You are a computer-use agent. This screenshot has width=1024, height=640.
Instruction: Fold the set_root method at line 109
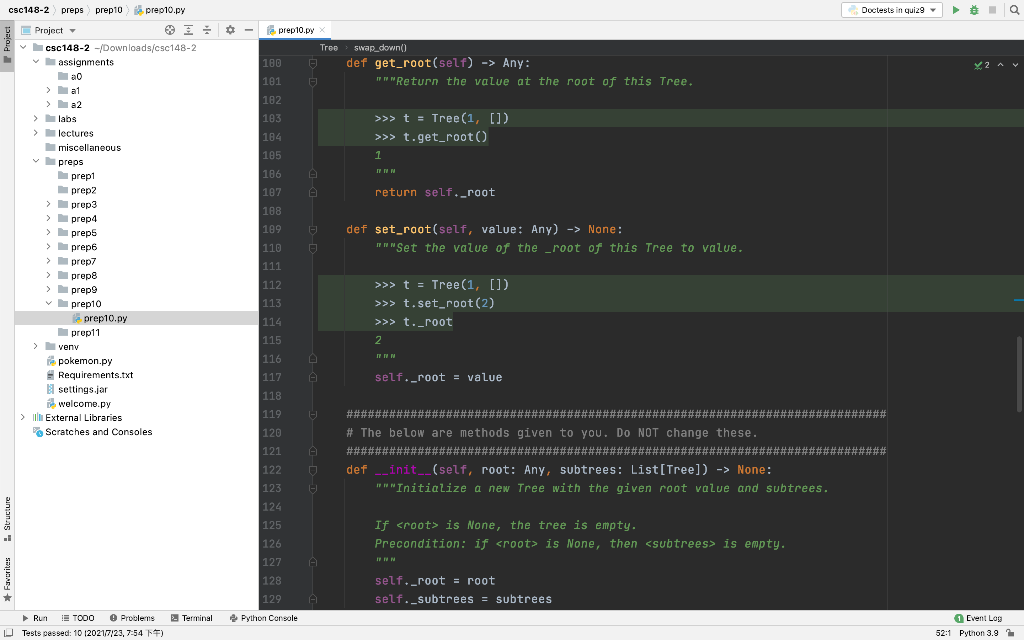pyautogui.click(x=313, y=230)
